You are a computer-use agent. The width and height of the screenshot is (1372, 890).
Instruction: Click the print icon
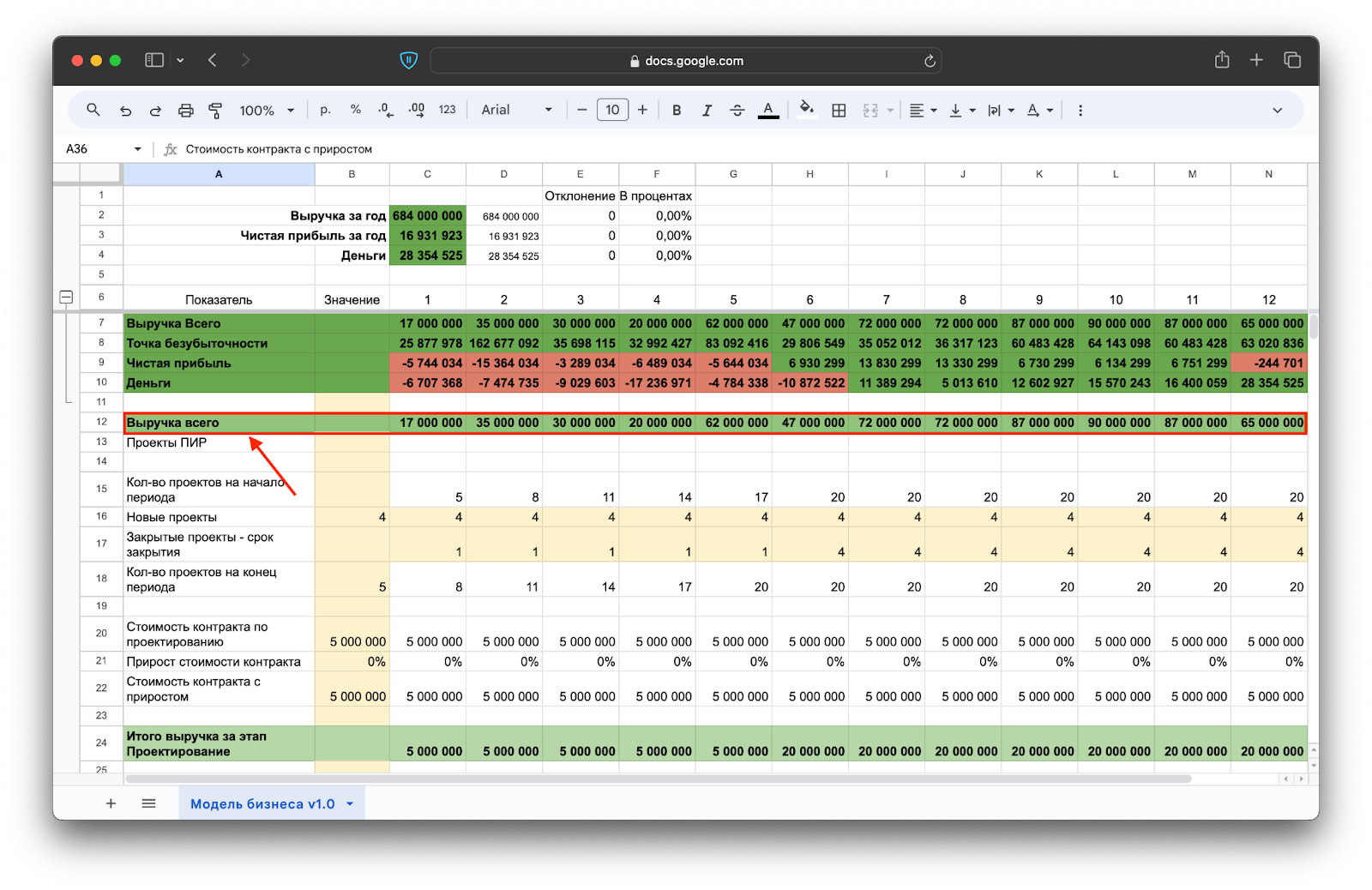(185, 110)
